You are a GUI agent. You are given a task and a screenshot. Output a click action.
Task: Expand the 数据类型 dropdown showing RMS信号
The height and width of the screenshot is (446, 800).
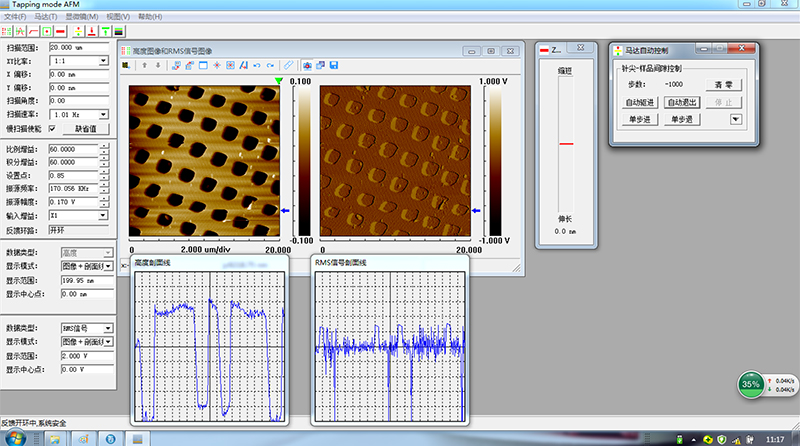[x=108, y=328]
